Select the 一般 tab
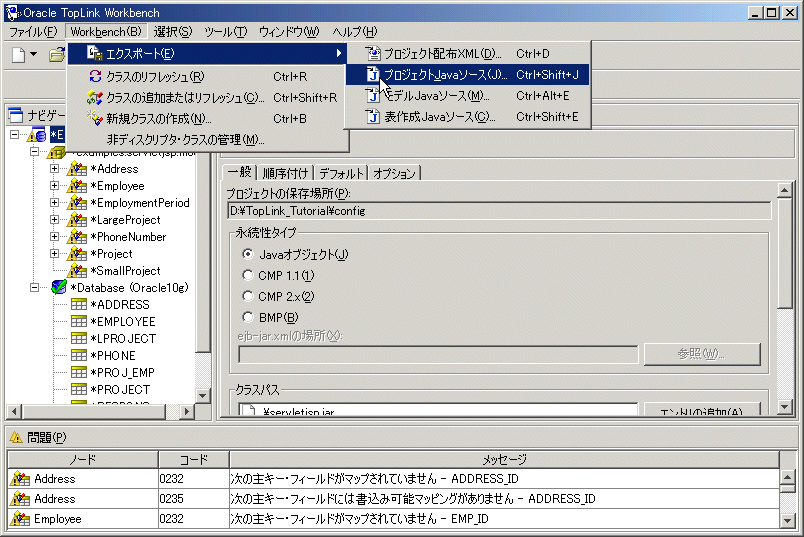Screen dimensions: 804x537 [x=239, y=172]
